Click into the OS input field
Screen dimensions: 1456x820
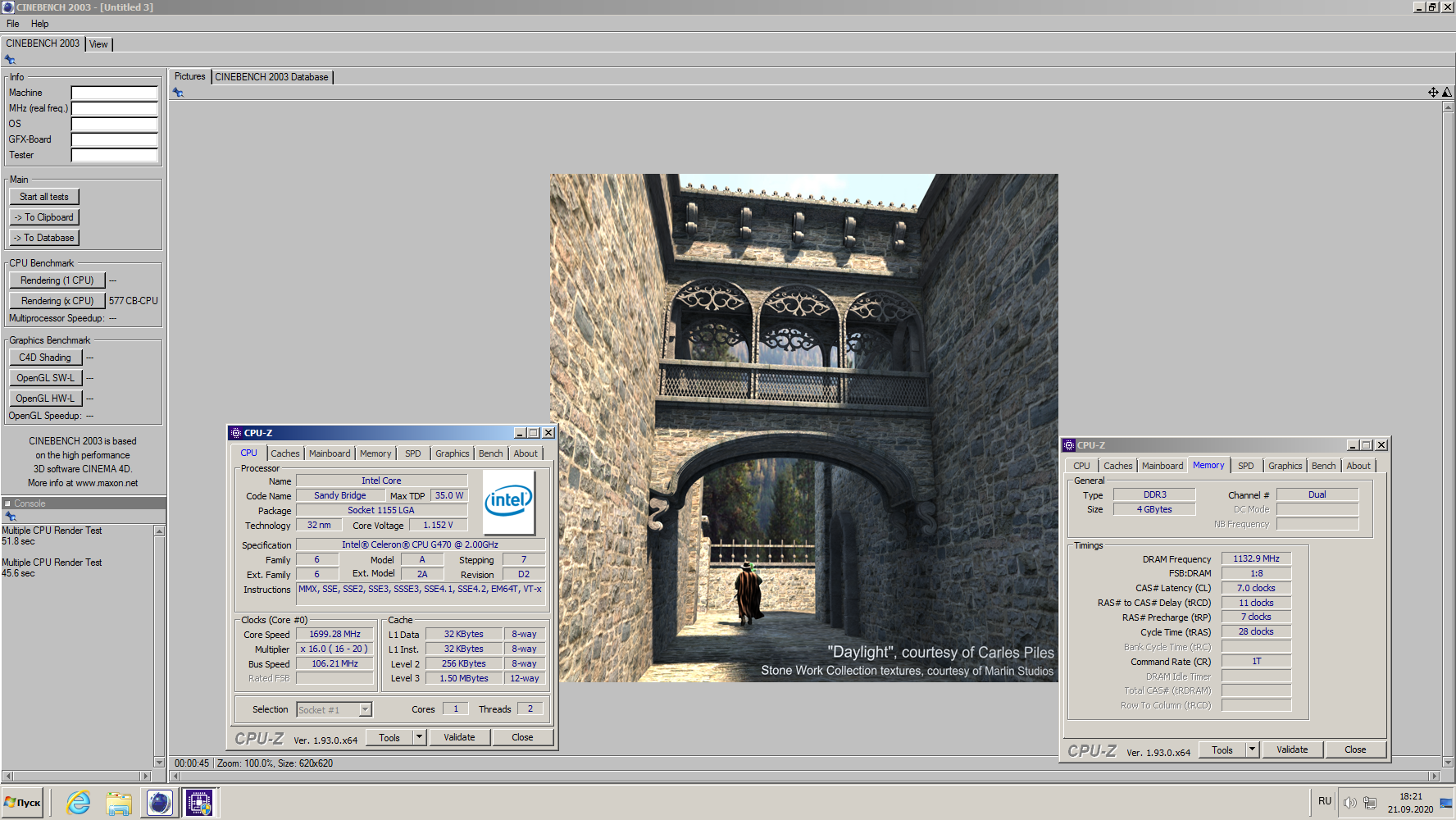pyautogui.click(x=115, y=124)
